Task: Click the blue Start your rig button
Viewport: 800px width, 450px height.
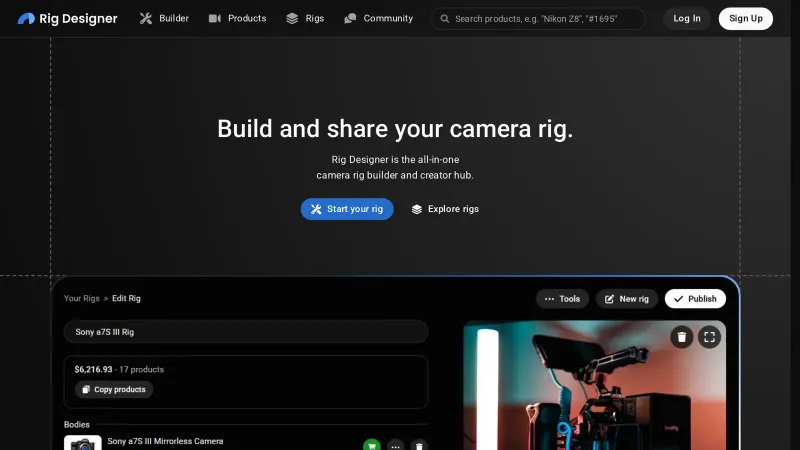Action: [x=347, y=209]
